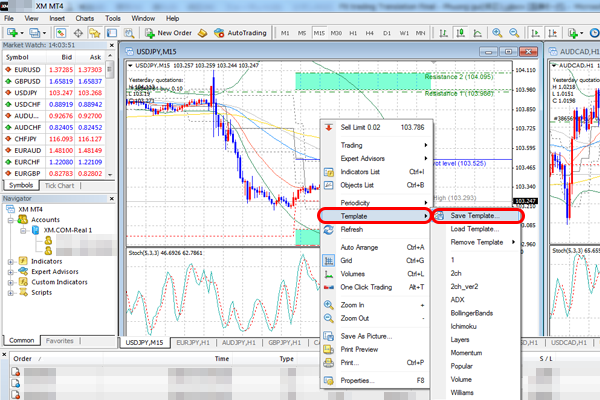Image resolution: width=600 pixels, height=400 pixels.
Task: Select the crosshair tool icon
Action: (78, 33)
